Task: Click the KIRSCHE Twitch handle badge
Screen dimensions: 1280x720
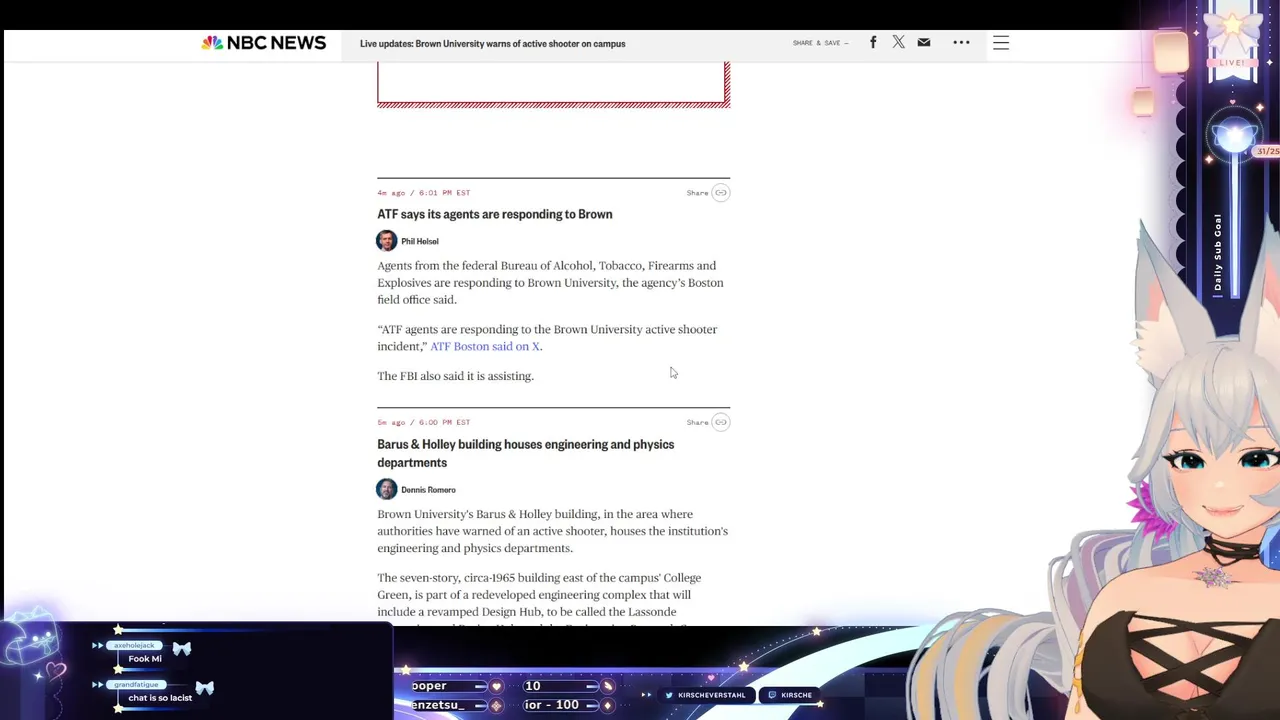Action: [x=790, y=695]
